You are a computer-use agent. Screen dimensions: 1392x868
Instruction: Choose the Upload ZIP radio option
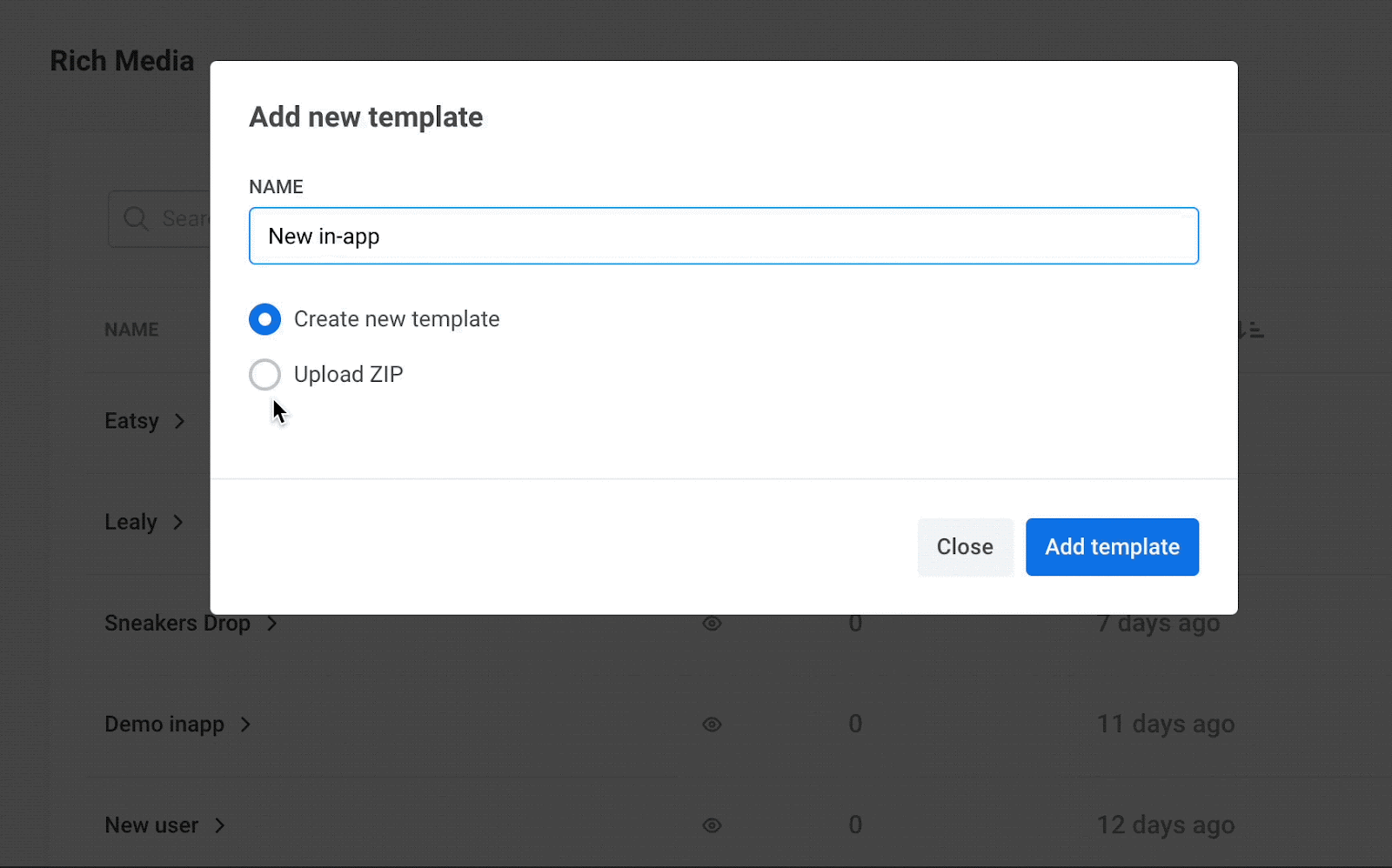pos(265,375)
